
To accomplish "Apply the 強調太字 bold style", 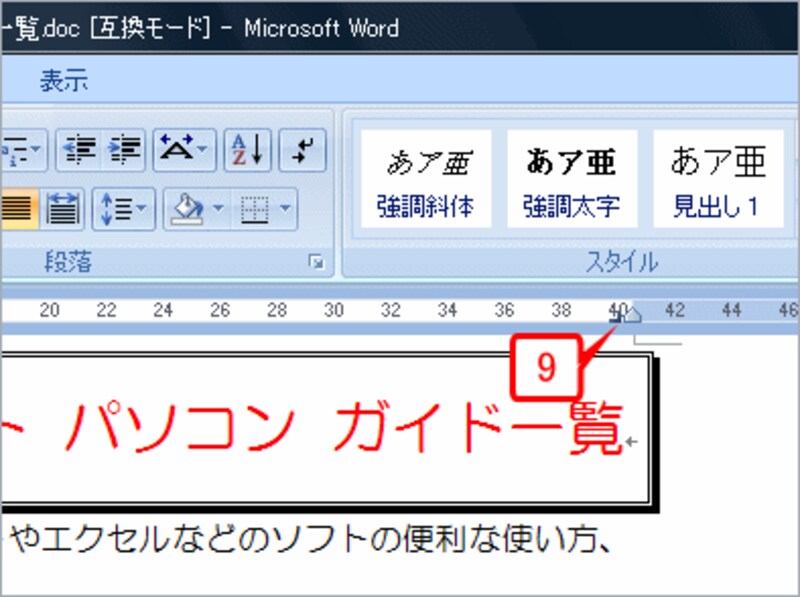I will pyautogui.click(x=572, y=178).
